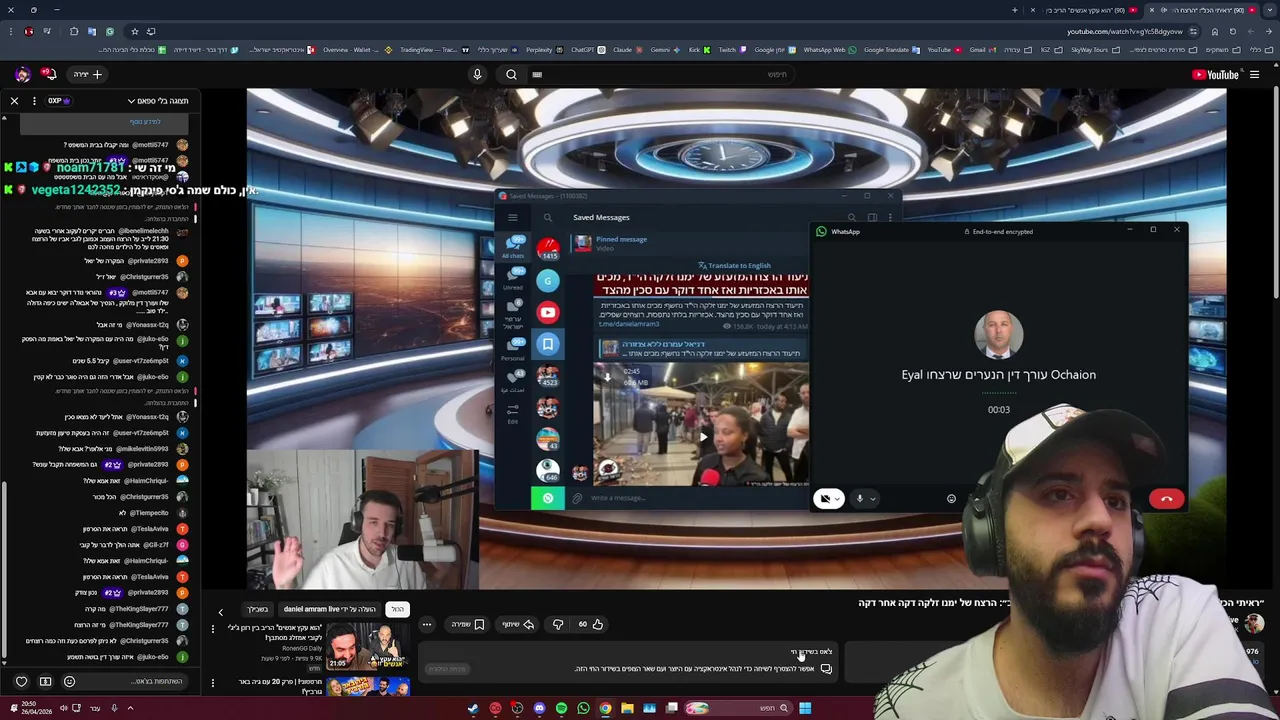Expand the WhatsApp microphone options arrow
The height and width of the screenshot is (720, 1280).
coord(872,499)
